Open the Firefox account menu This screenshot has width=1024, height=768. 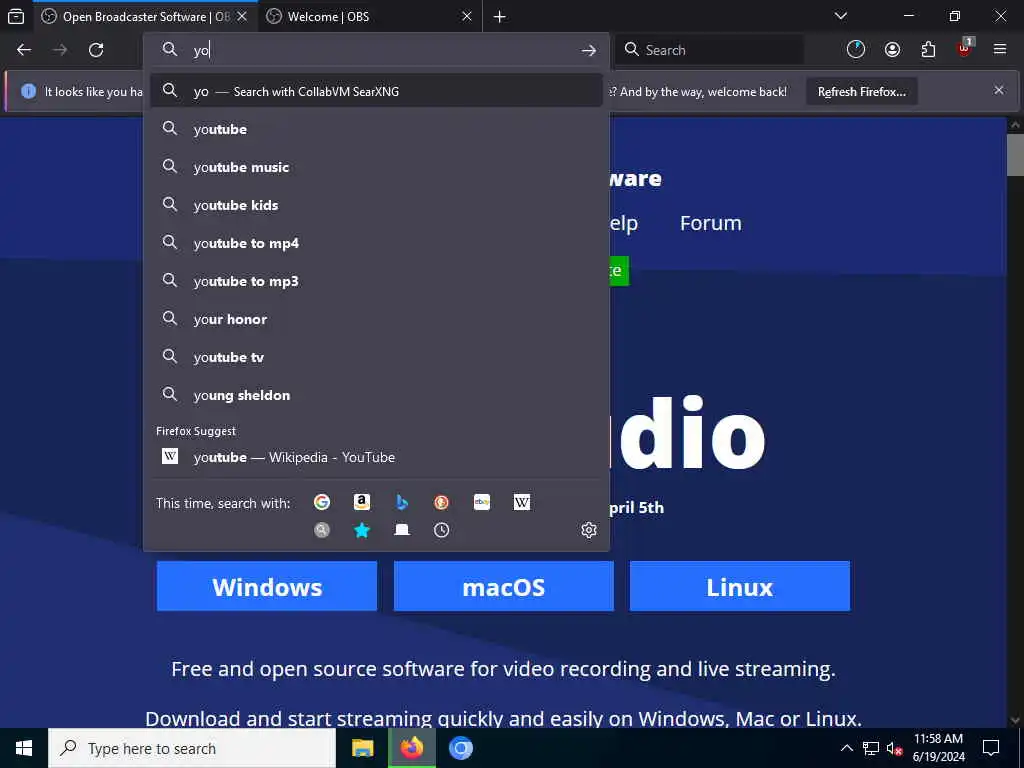(x=892, y=50)
